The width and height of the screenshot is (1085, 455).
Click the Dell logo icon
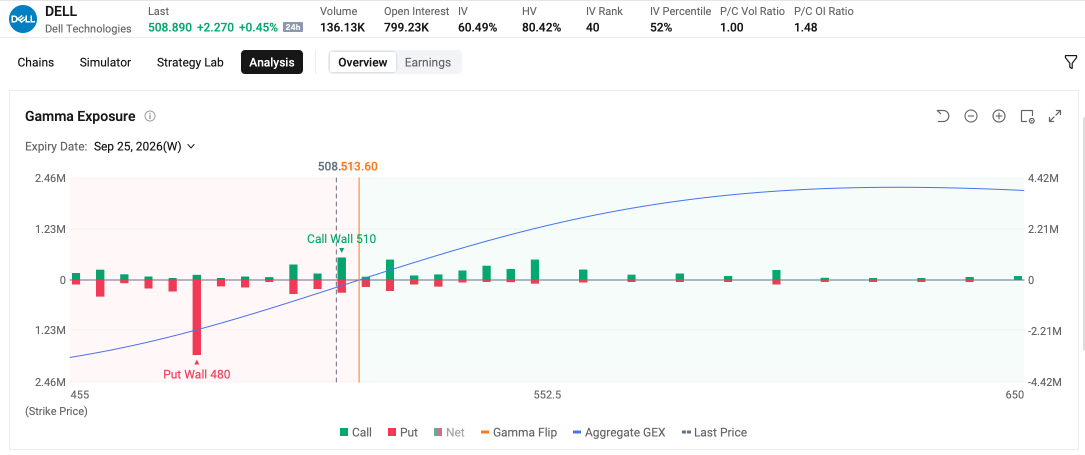point(23,19)
